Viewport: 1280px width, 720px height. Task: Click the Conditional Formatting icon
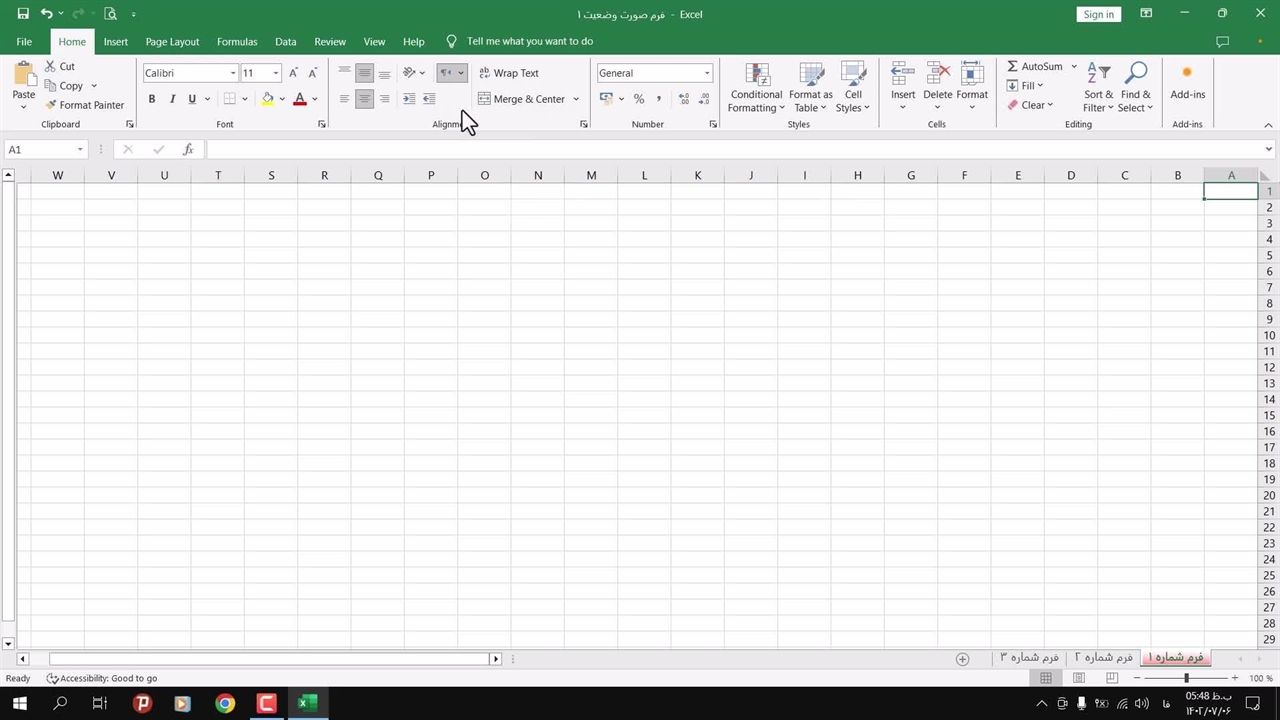[x=757, y=75]
